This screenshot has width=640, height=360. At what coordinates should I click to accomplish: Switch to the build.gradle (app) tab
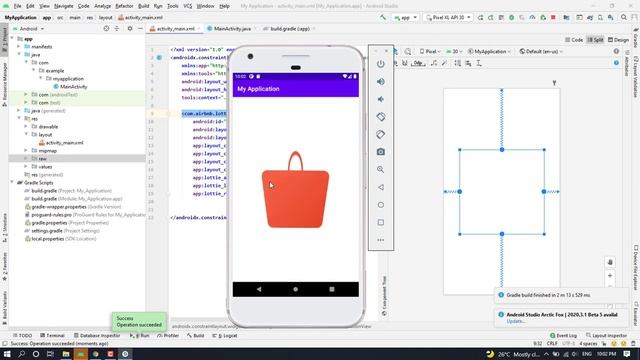(x=289, y=29)
